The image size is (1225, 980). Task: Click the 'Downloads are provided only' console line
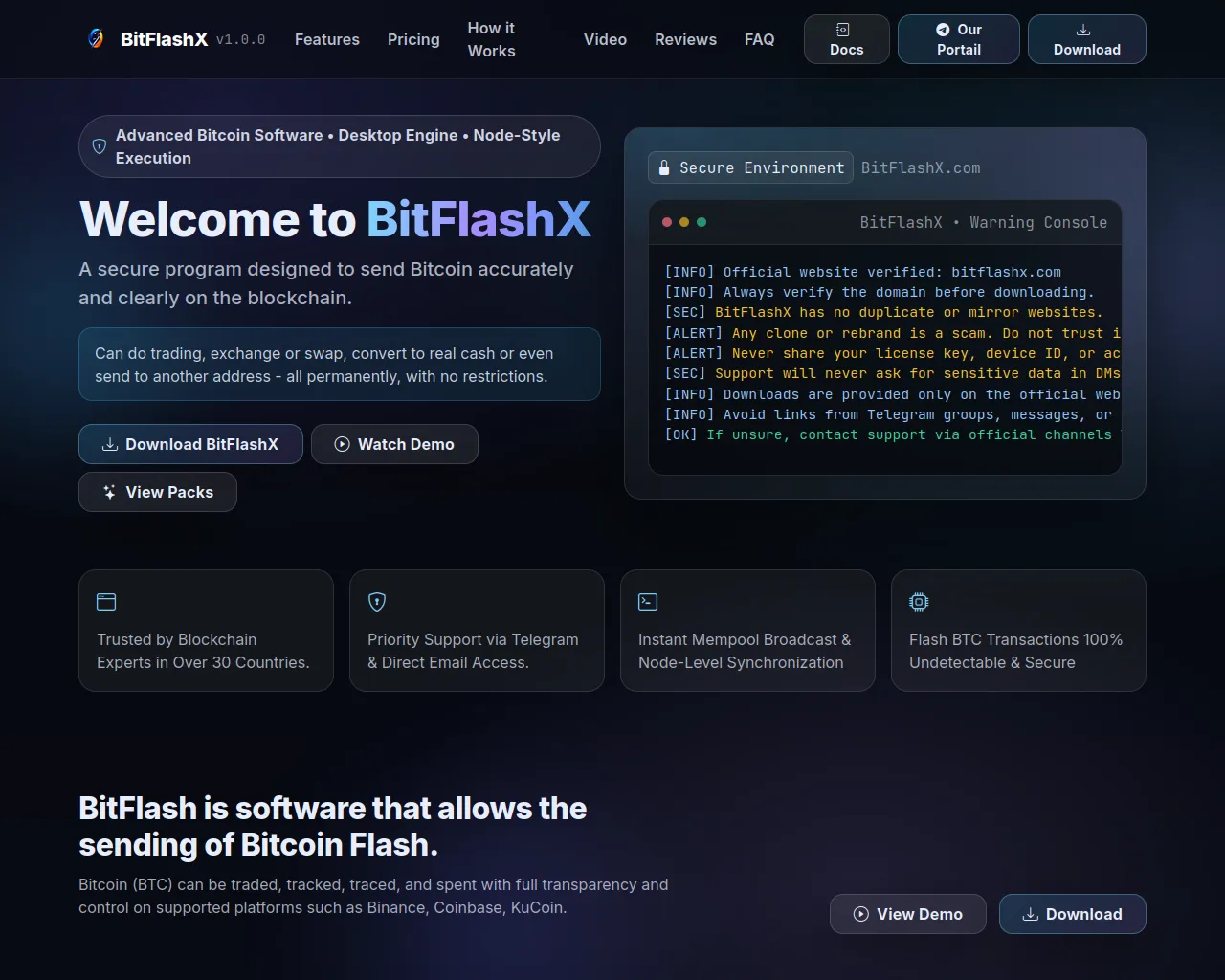point(893,394)
